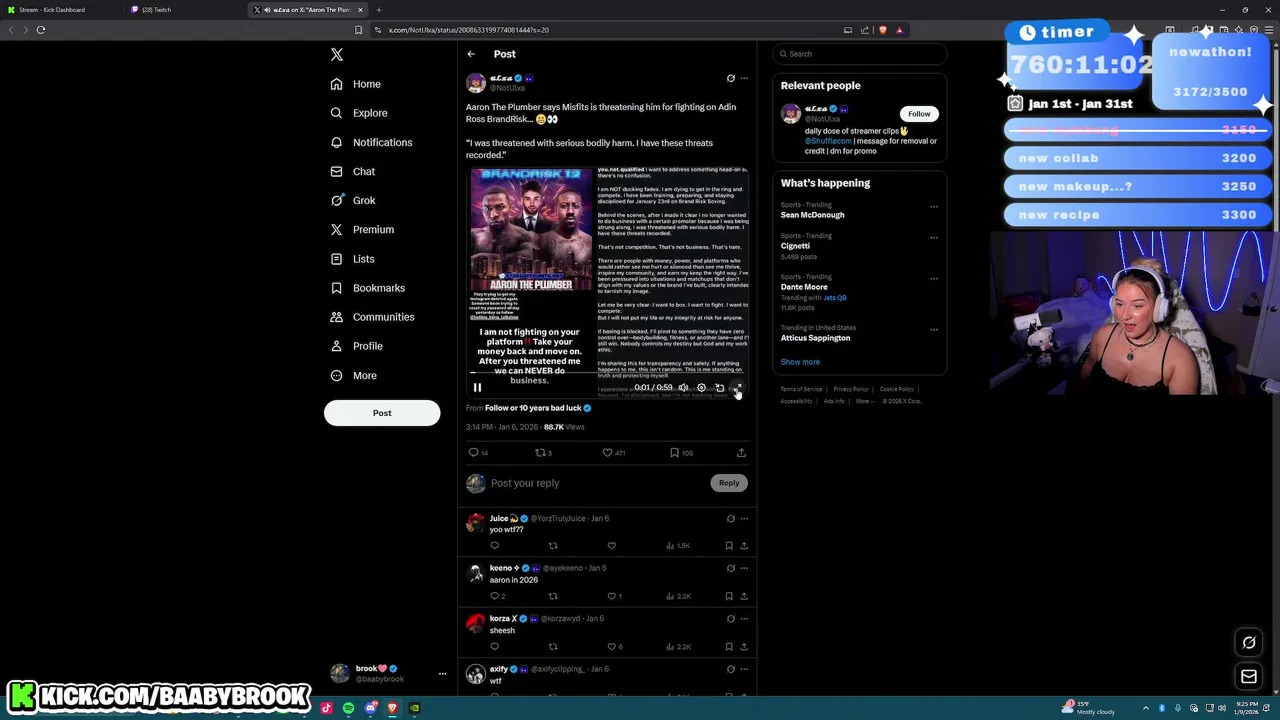Open more options on Juice's reply

744,519
